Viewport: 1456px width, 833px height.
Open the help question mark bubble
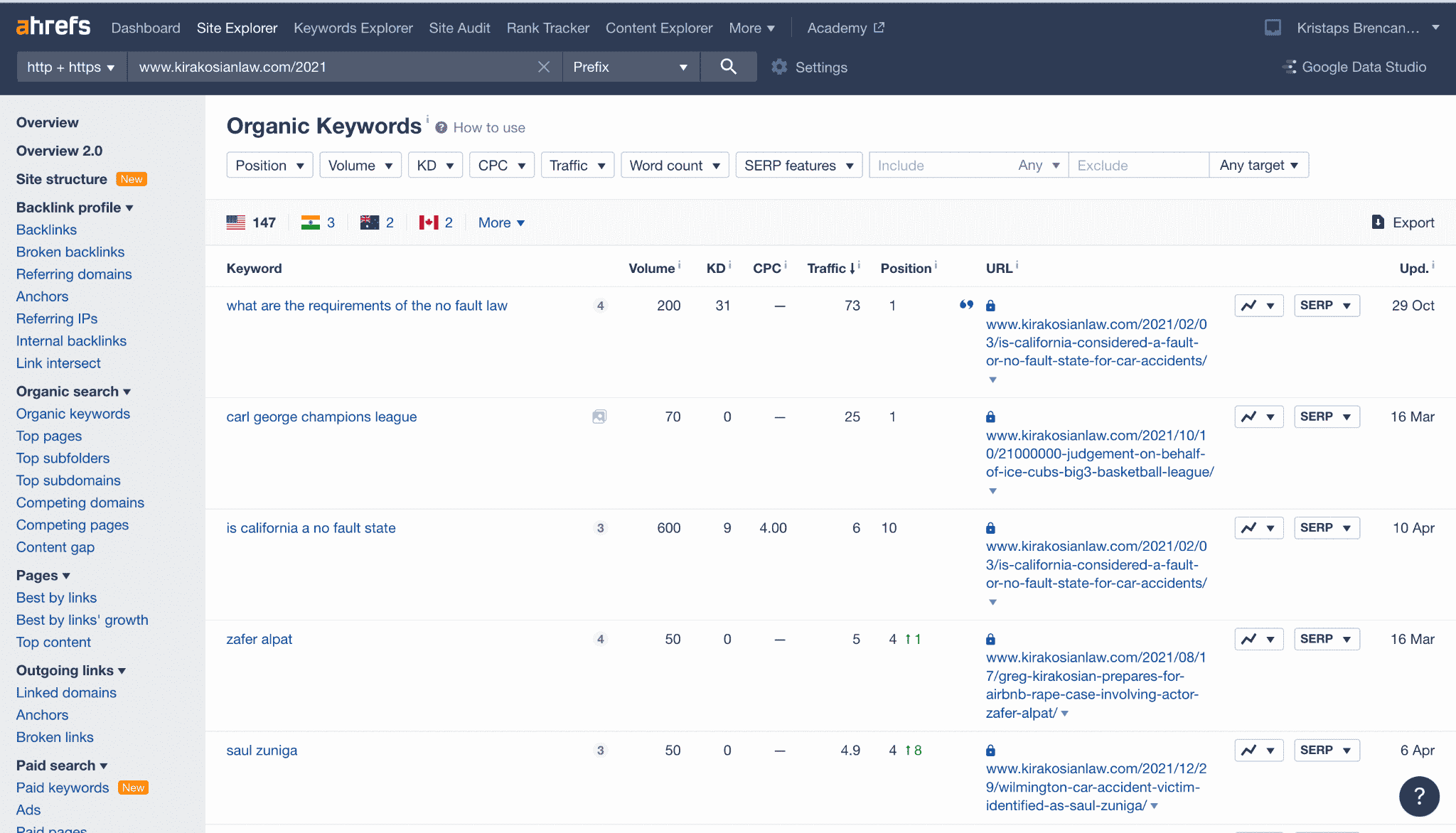(x=1419, y=796)
